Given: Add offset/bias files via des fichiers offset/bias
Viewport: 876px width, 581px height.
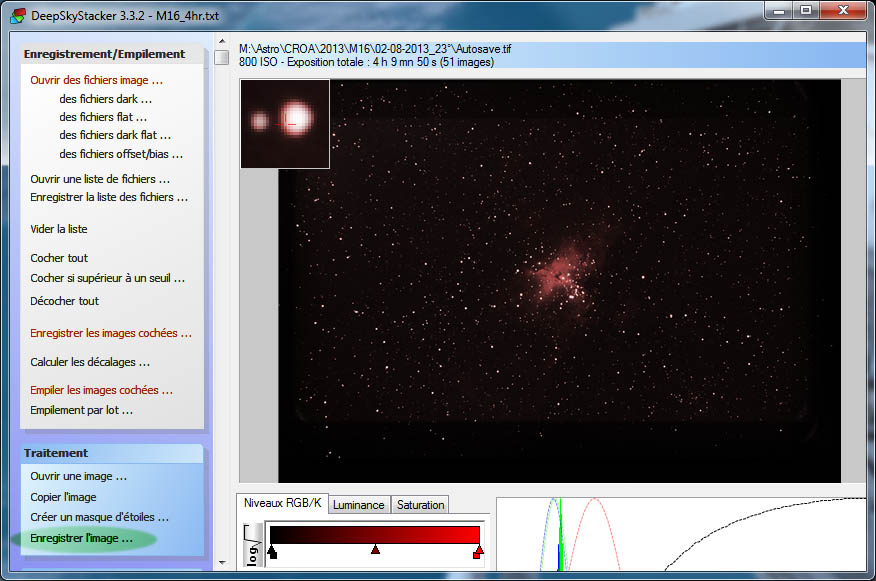Looking at the screenshot, I should [121, 154].
